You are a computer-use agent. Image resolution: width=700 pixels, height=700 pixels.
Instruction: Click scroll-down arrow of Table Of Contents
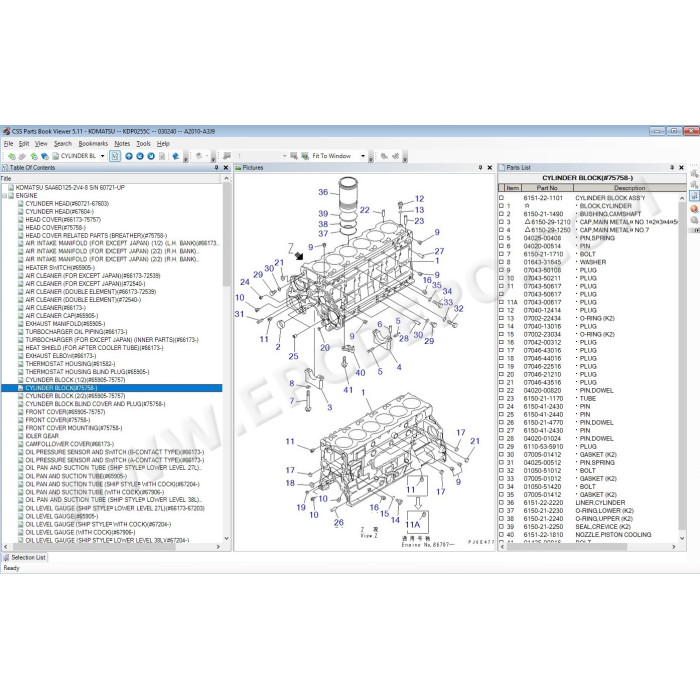tap(226, 538)
